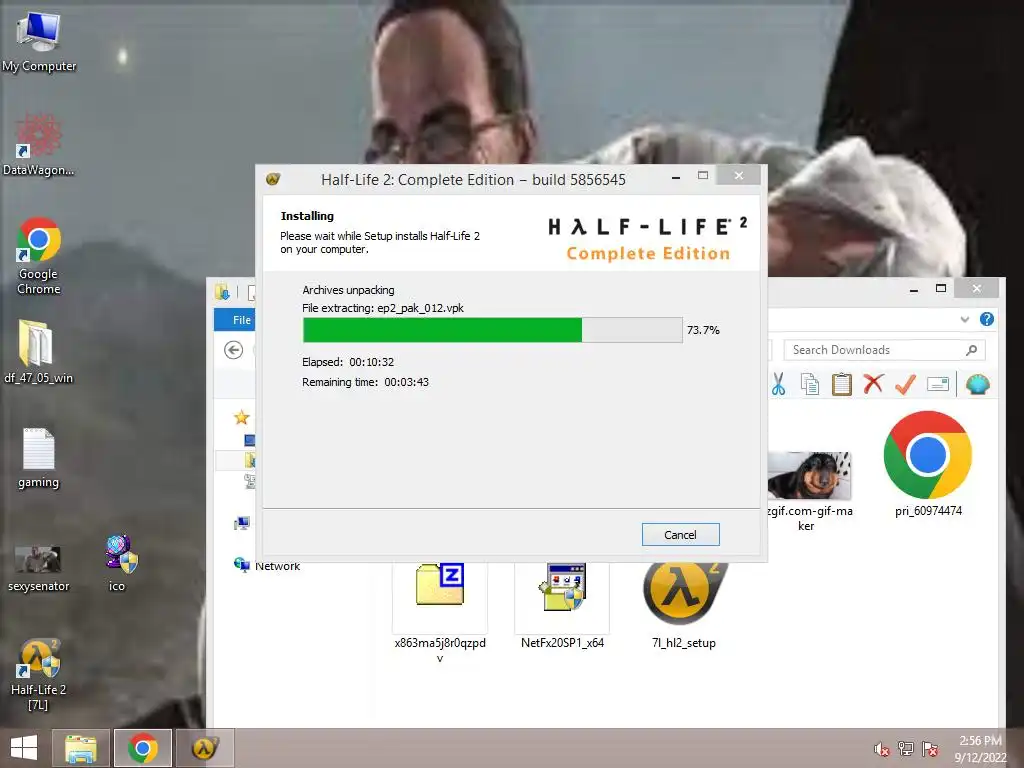1024x768 pixels.
Task: Maximize the Downloads Explorer window
Action: [941, 288]
